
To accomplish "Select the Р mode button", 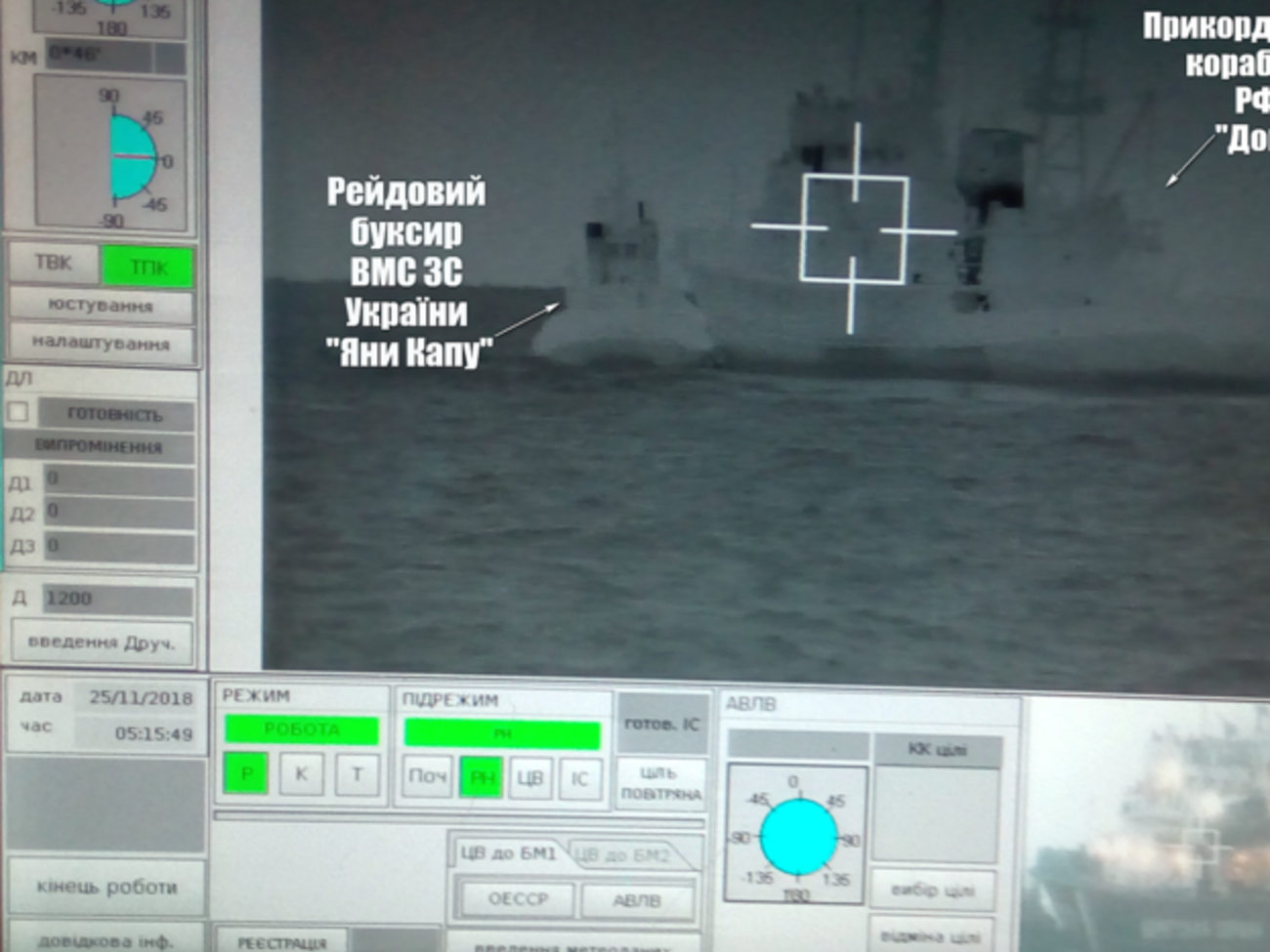I will tap(246, 774).
